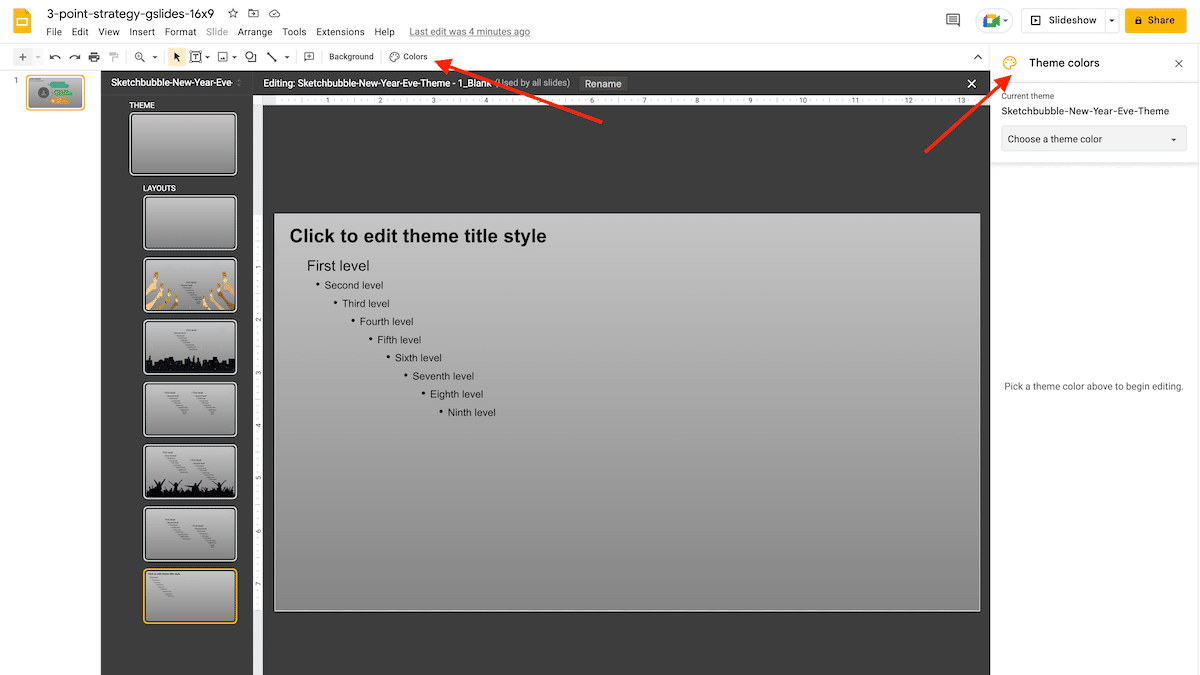Viewport: 1200px width, 675px height.
Task: Click the Undo icon
Action: pos(53,57)
